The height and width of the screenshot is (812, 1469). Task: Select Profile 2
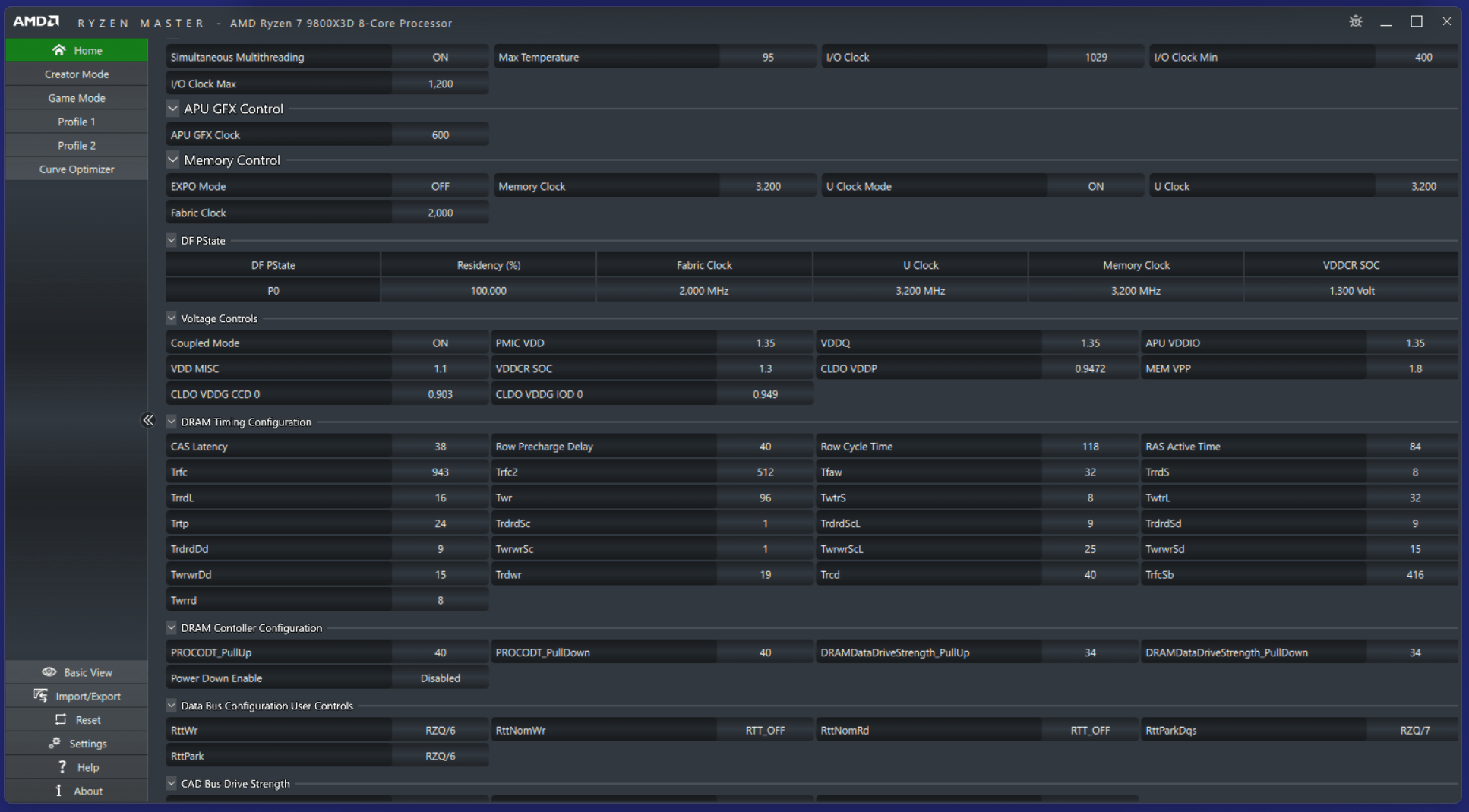(x=77, y=145)
